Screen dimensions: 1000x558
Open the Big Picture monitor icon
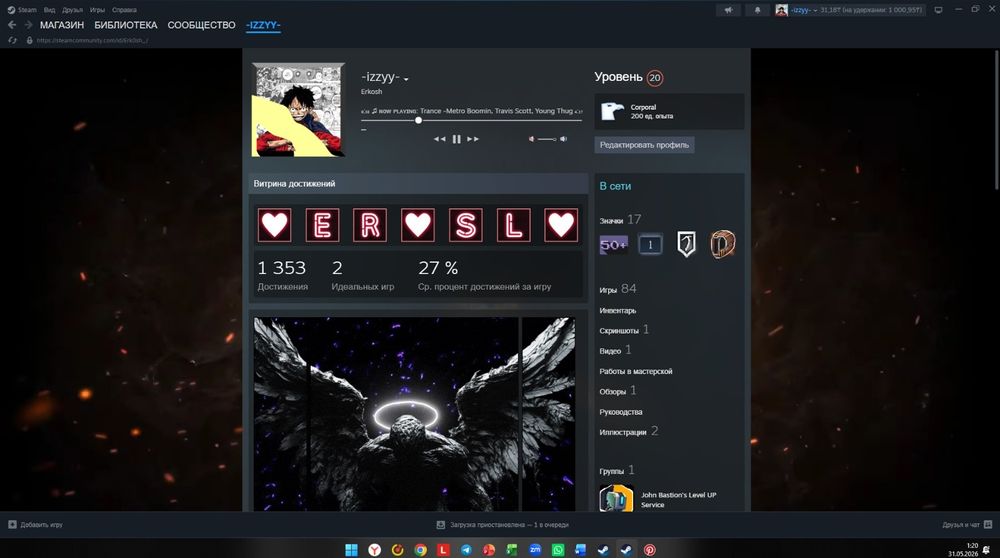tap(938, 10)
